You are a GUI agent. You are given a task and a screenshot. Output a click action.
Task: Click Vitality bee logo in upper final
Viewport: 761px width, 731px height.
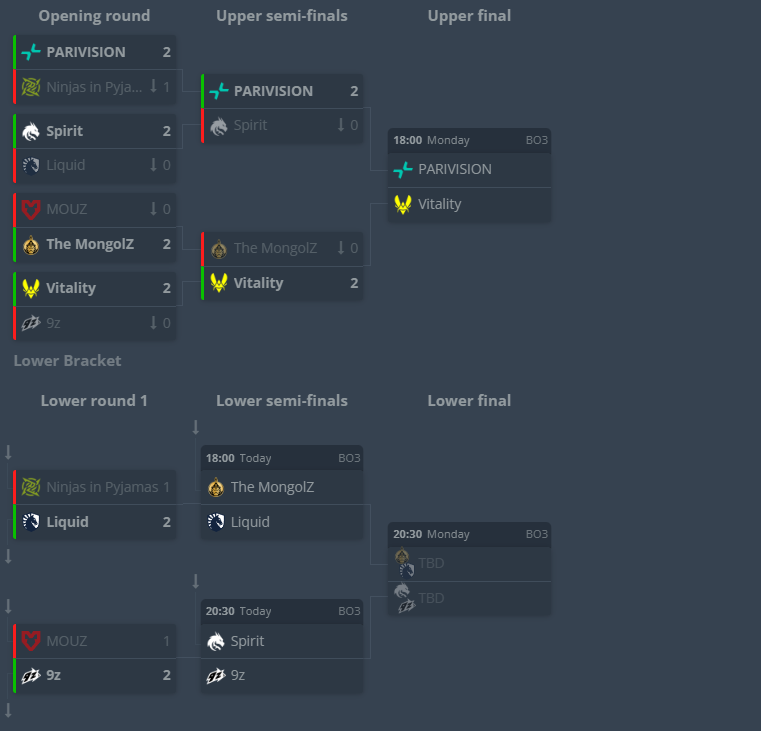point(403,204)
